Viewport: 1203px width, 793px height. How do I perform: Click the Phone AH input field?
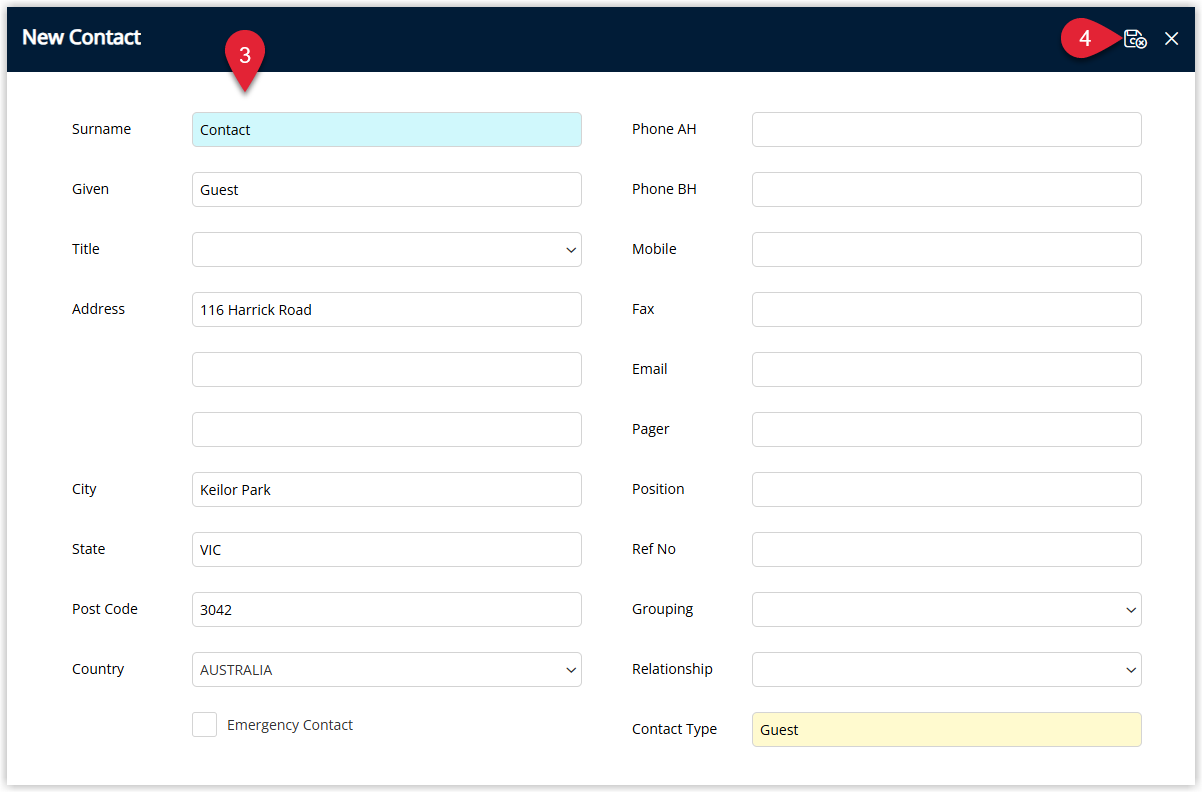click(x=947, y=130)
